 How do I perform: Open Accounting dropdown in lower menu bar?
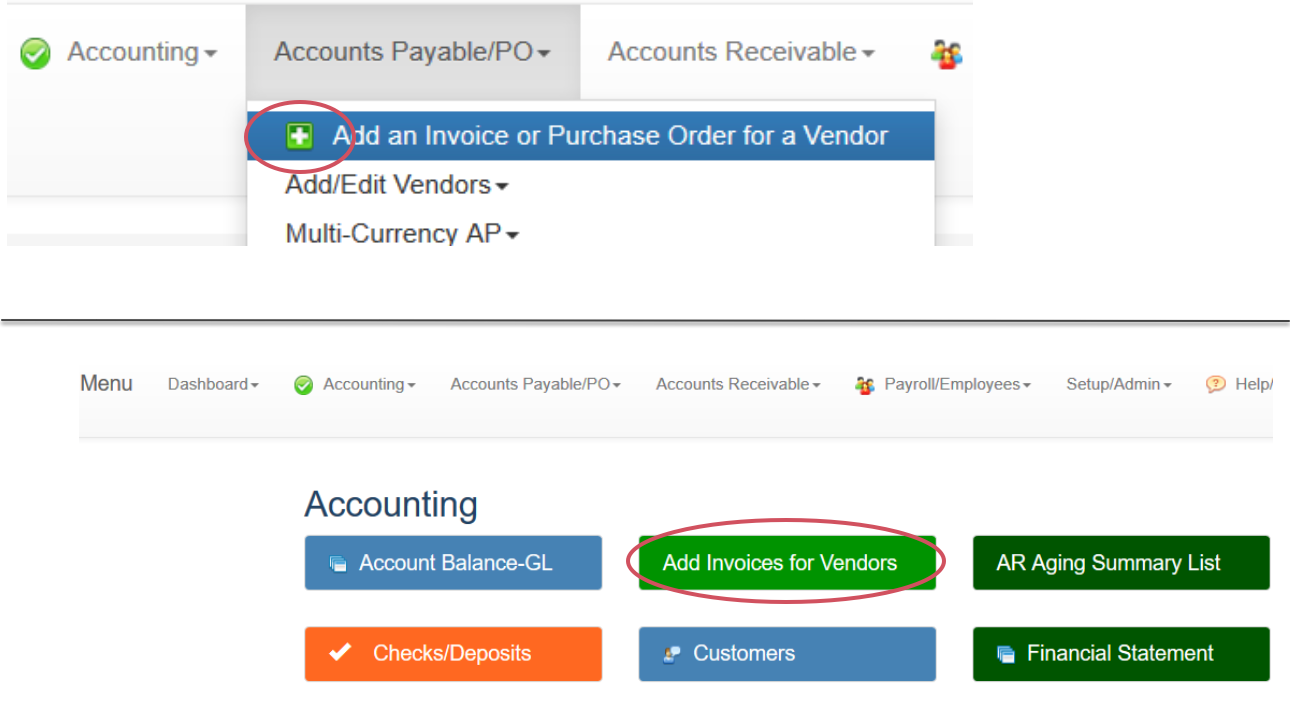pos(369,384)
